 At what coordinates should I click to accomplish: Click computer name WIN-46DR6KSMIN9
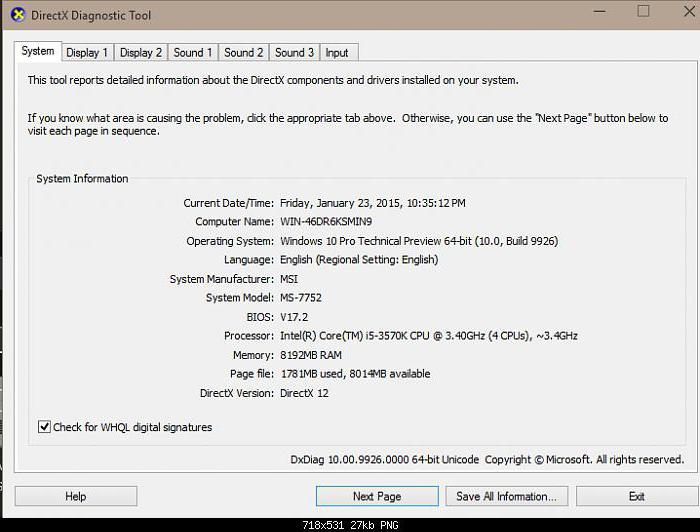(326, 221)
